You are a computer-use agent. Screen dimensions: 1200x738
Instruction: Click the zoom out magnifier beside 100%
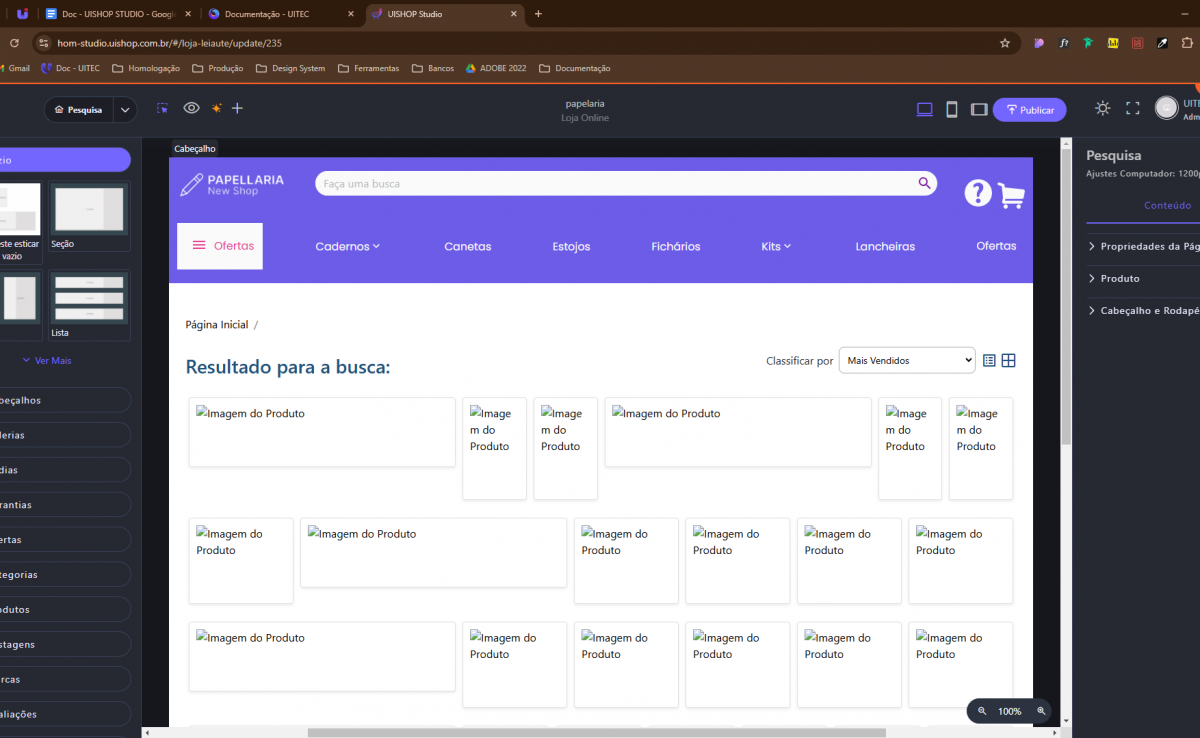point(982,711)
